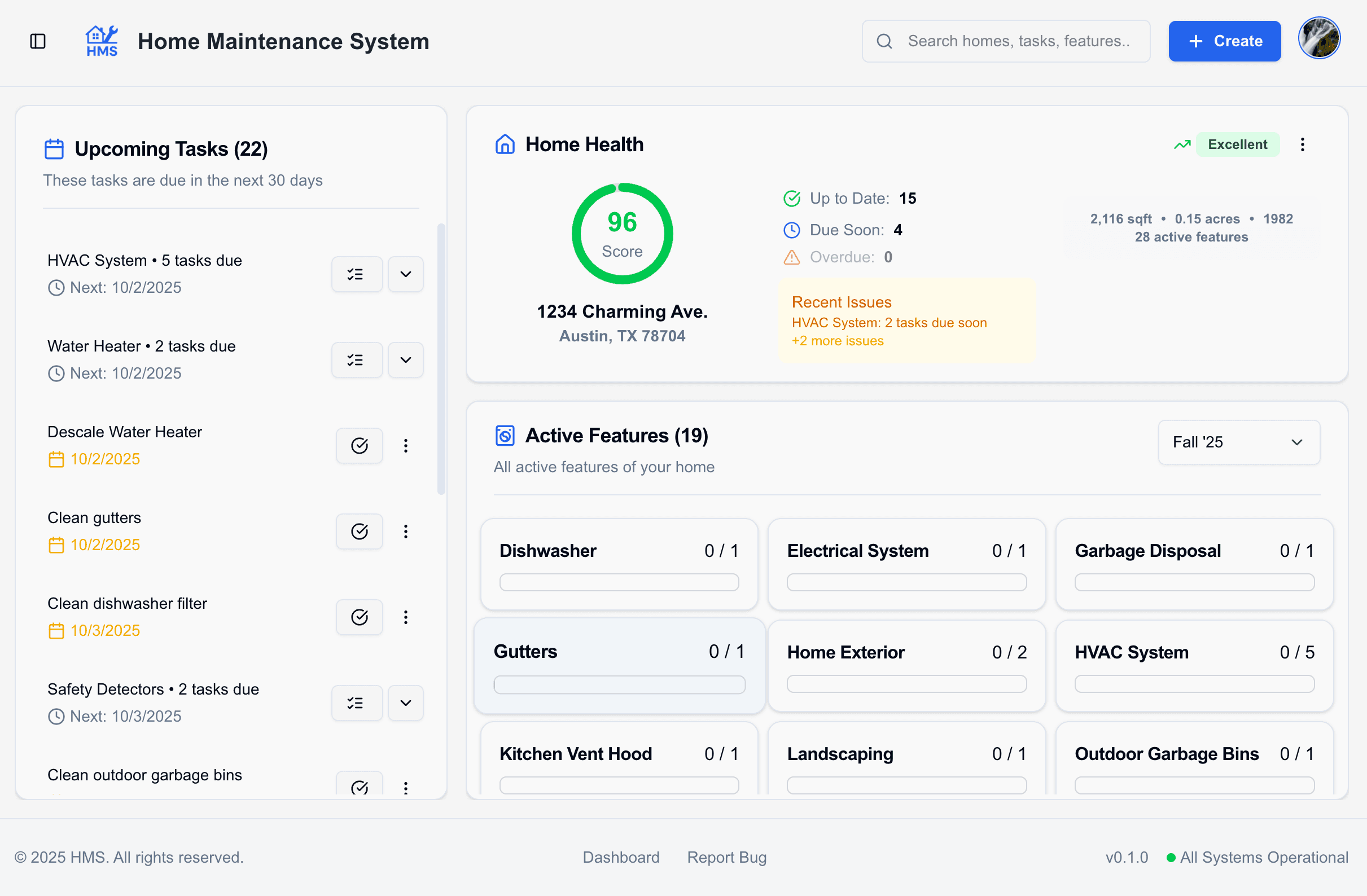Expand the Water Heater tasks chevron
The image size is (1367, 896).
[405, 359]
